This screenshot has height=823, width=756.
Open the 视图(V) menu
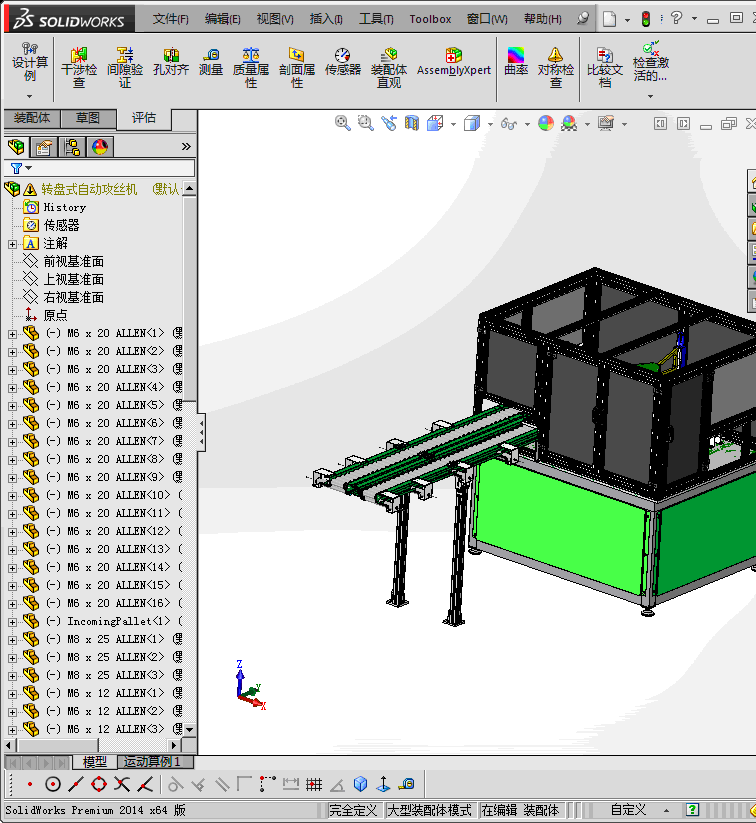(275, 19)
